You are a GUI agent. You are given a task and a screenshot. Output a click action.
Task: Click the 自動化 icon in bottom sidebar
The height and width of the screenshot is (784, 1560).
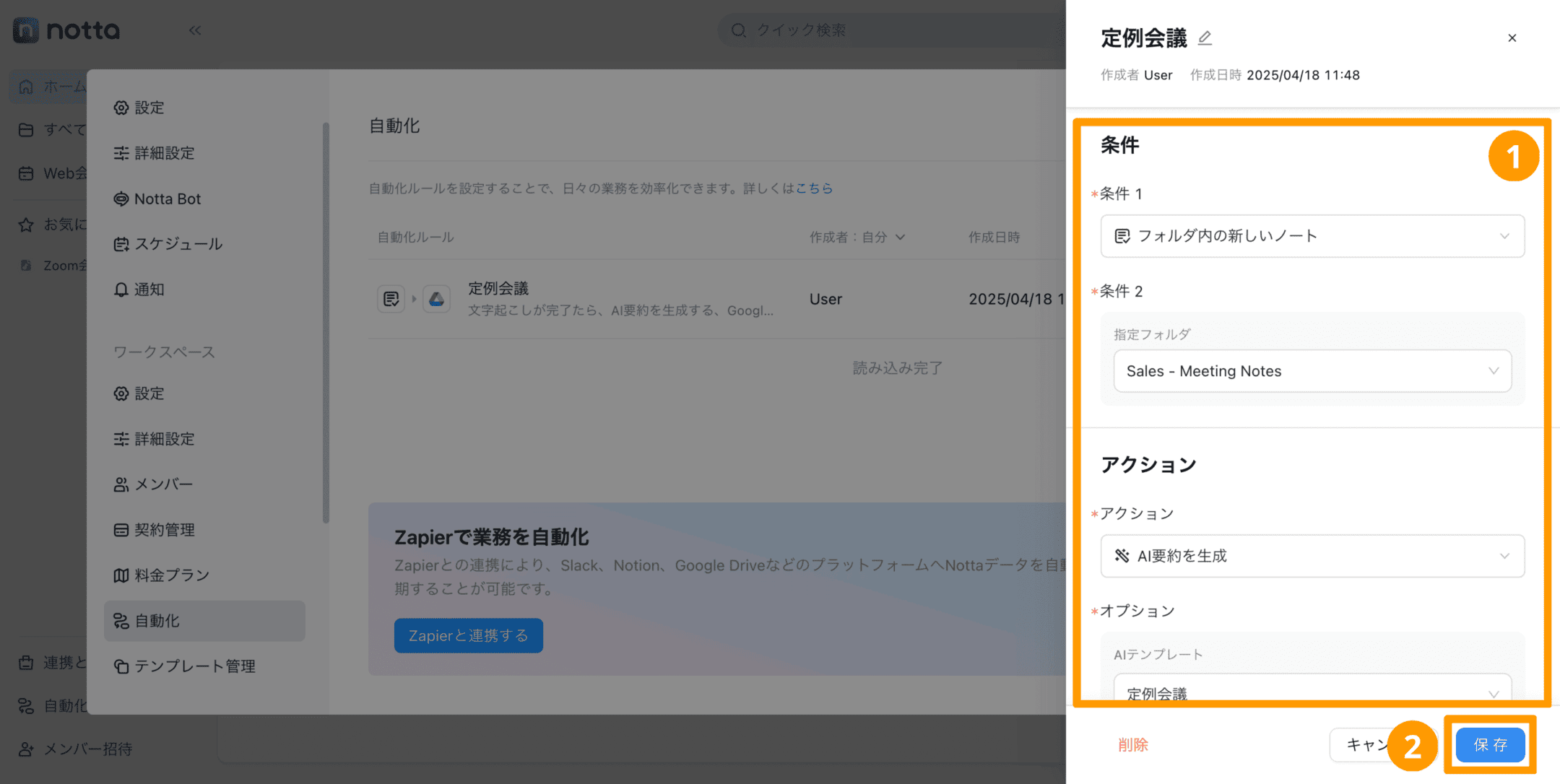[x=26, y=706]
